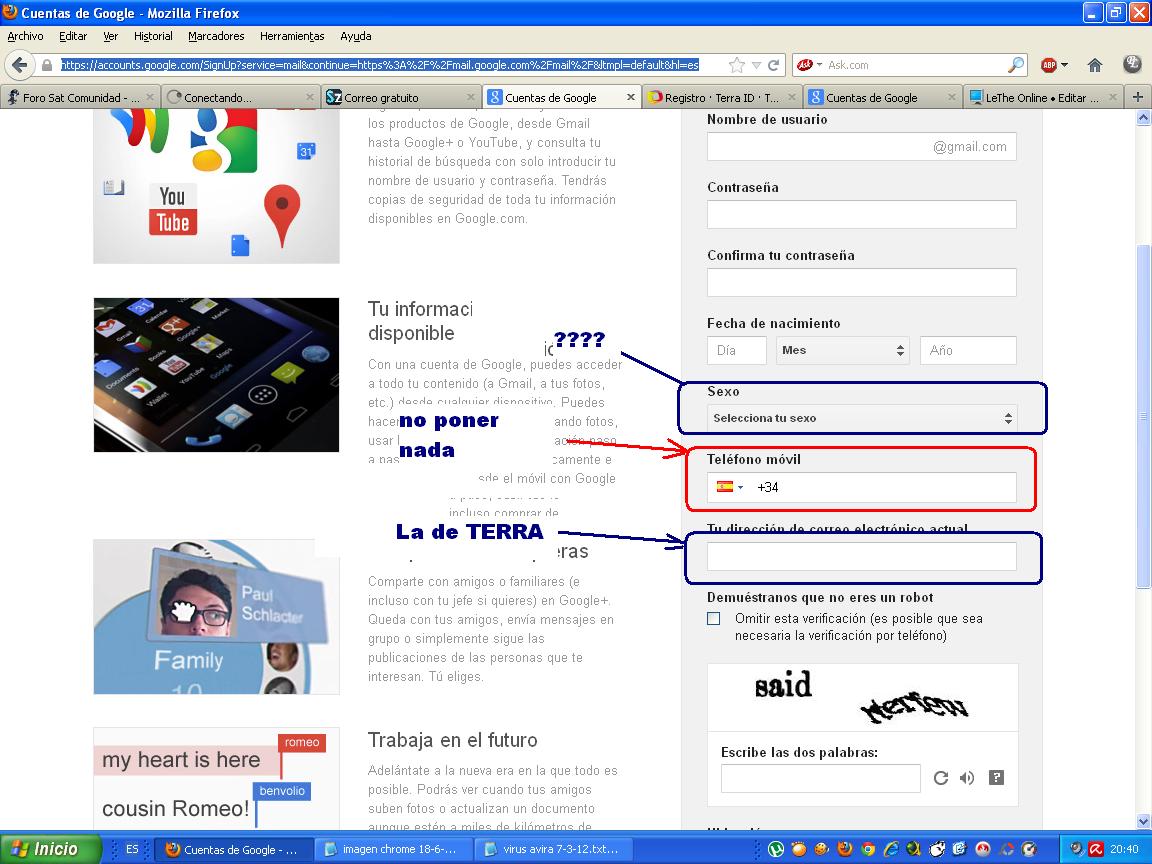
Task: Click in the Contraseña field
Action: point(862,215)
